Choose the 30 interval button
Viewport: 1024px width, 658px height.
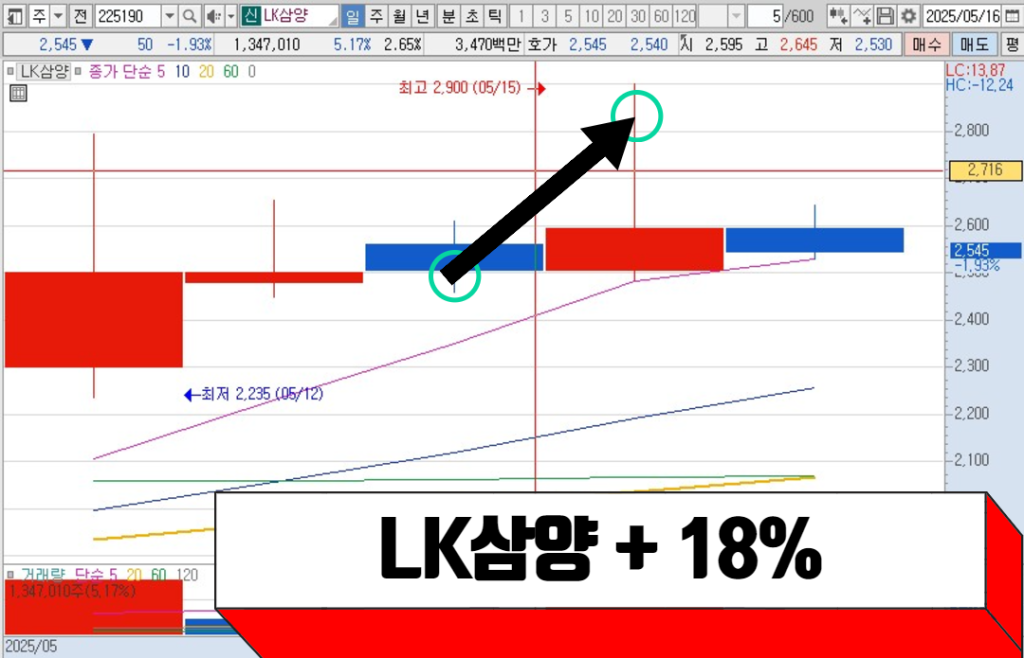click(638, 15)
